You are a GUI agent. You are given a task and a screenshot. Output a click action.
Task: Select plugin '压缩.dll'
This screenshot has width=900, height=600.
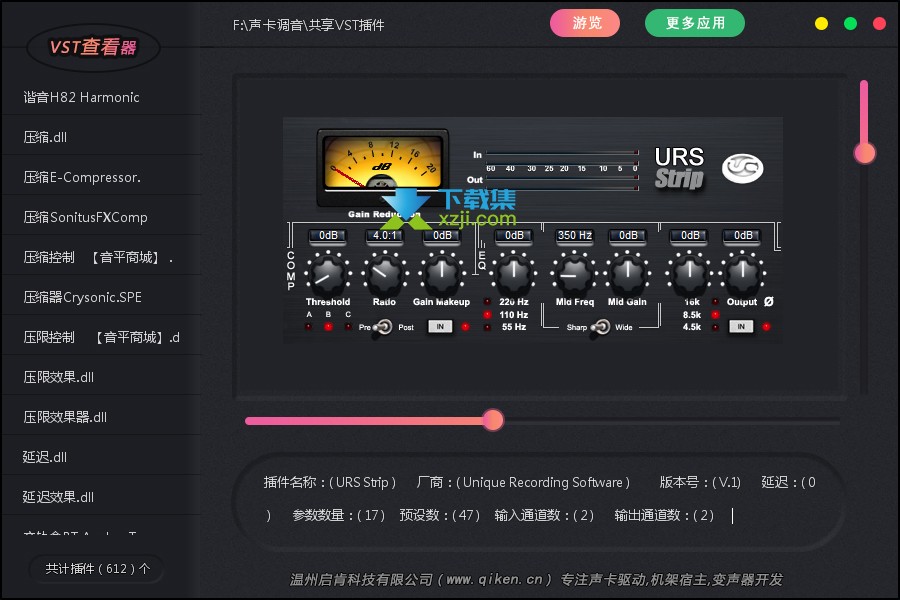coord(102,137)
